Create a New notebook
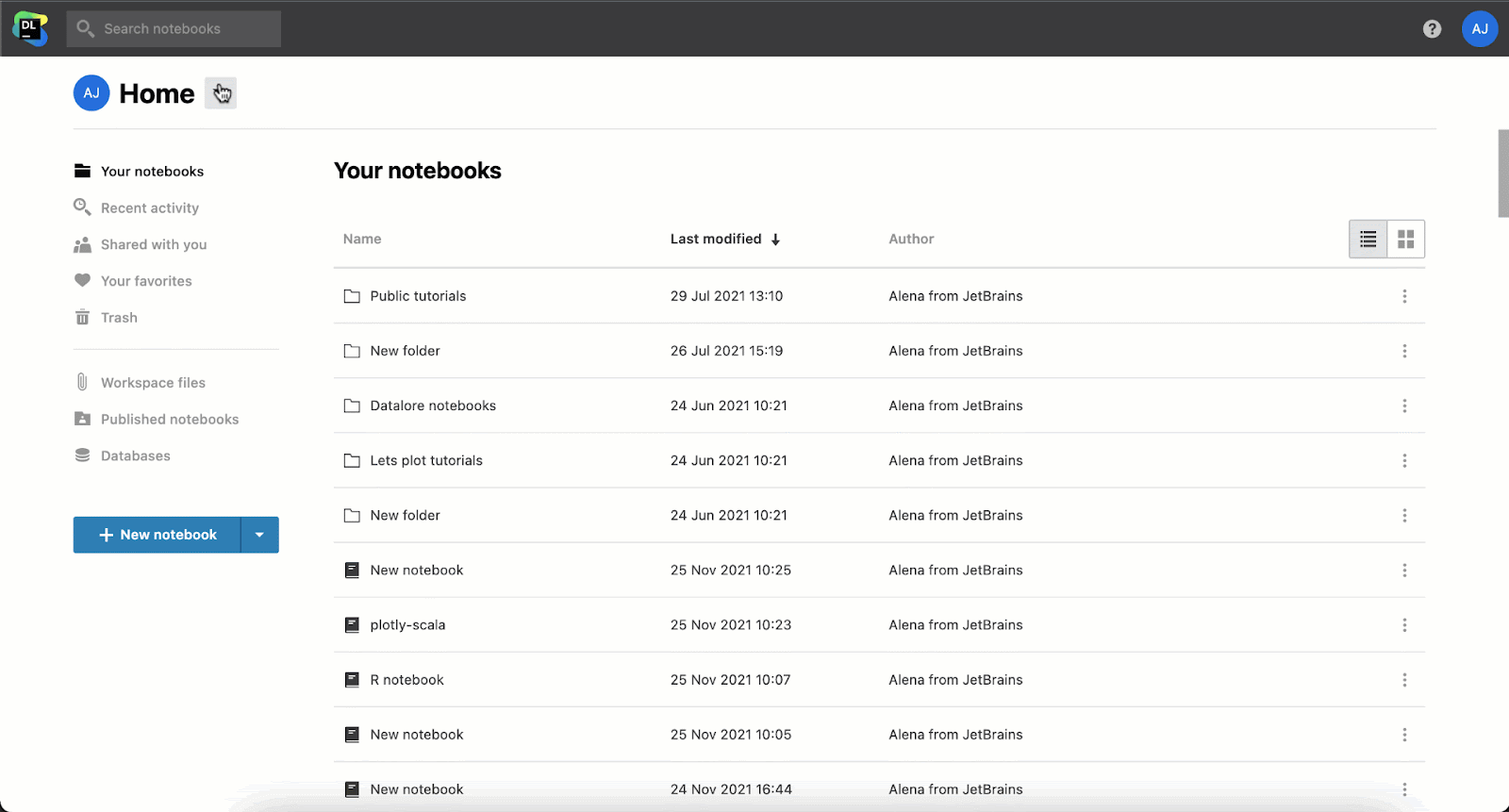 tap(158, 535)
